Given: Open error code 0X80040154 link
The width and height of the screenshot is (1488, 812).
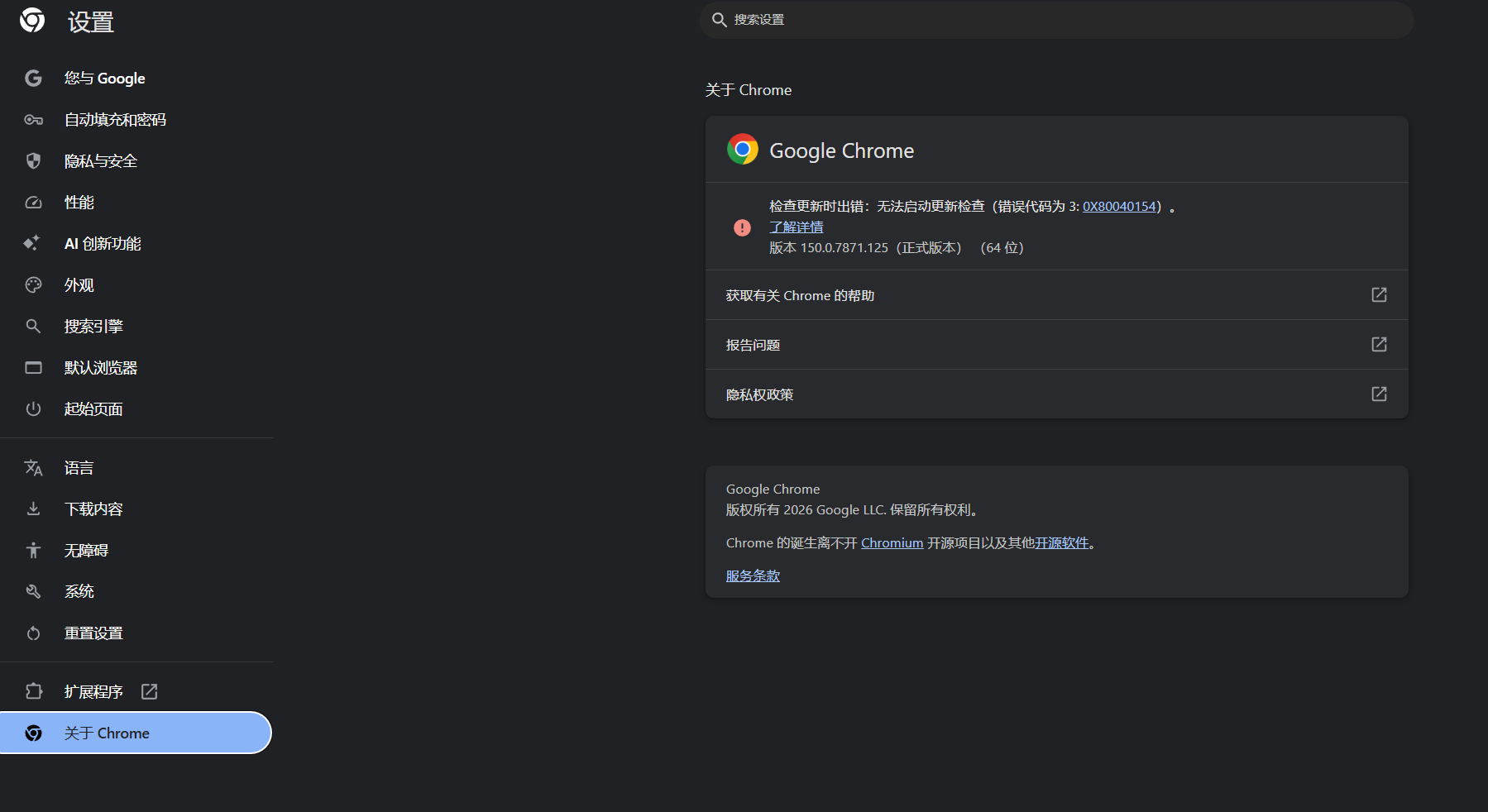Looking at the screenshot, I should (x=1119, y=207).
